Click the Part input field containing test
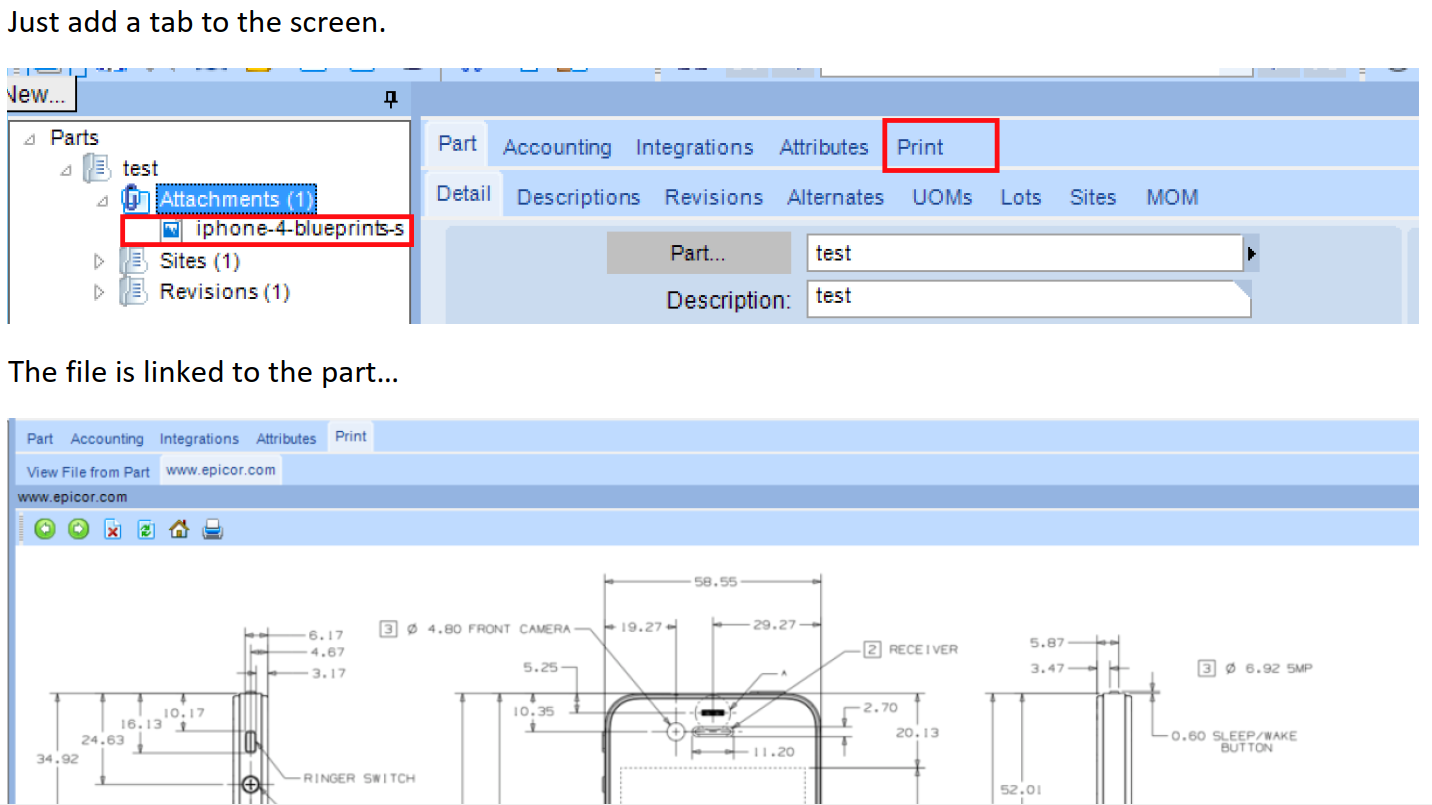1432x805 pixels. point(1025,254)
